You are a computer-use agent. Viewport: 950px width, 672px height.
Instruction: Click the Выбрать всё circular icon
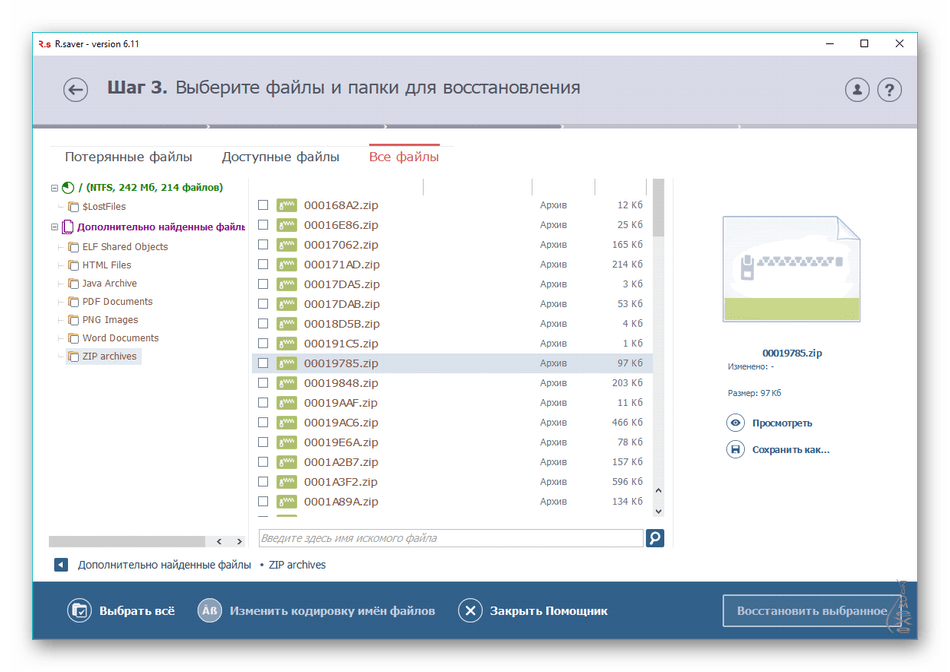(x=79, y=608)
